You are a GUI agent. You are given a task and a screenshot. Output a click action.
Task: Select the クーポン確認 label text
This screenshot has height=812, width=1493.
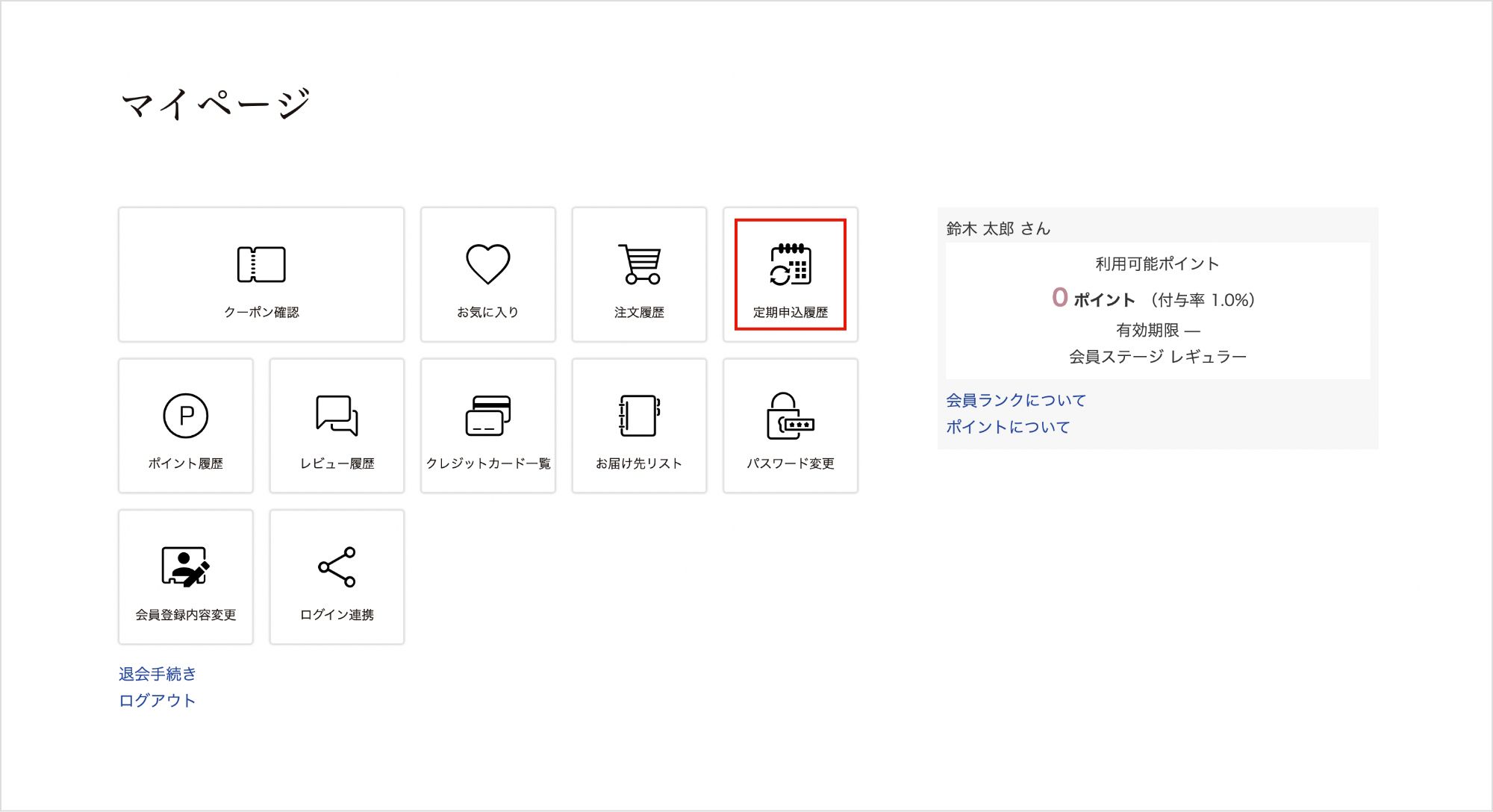261,313
